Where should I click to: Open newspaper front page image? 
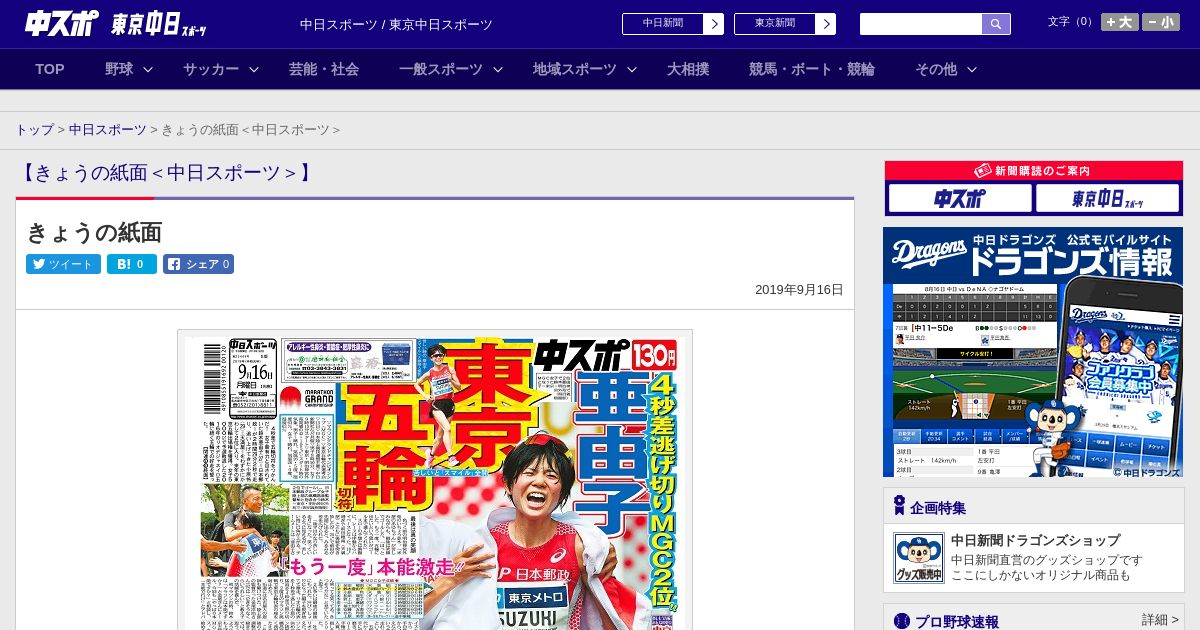pos(435,480)
